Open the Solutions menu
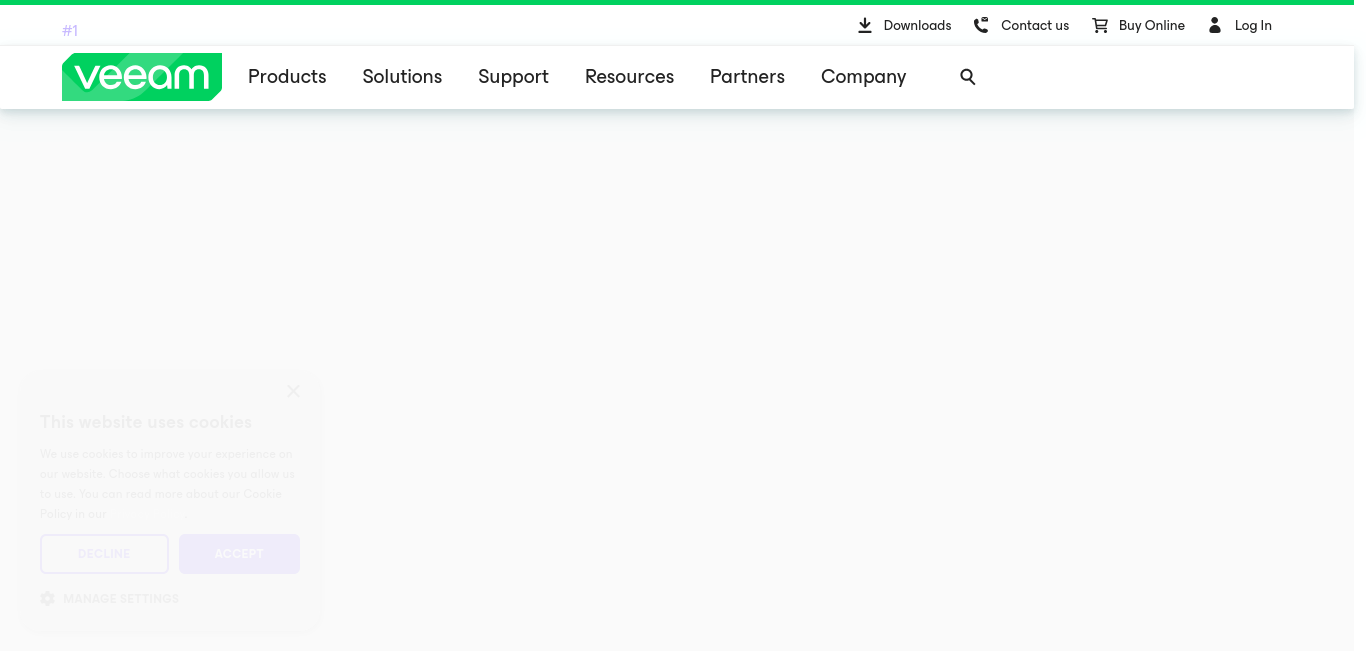Image resolution: width=1366 pixels, height=651 pixels. [x=402, y=77]
